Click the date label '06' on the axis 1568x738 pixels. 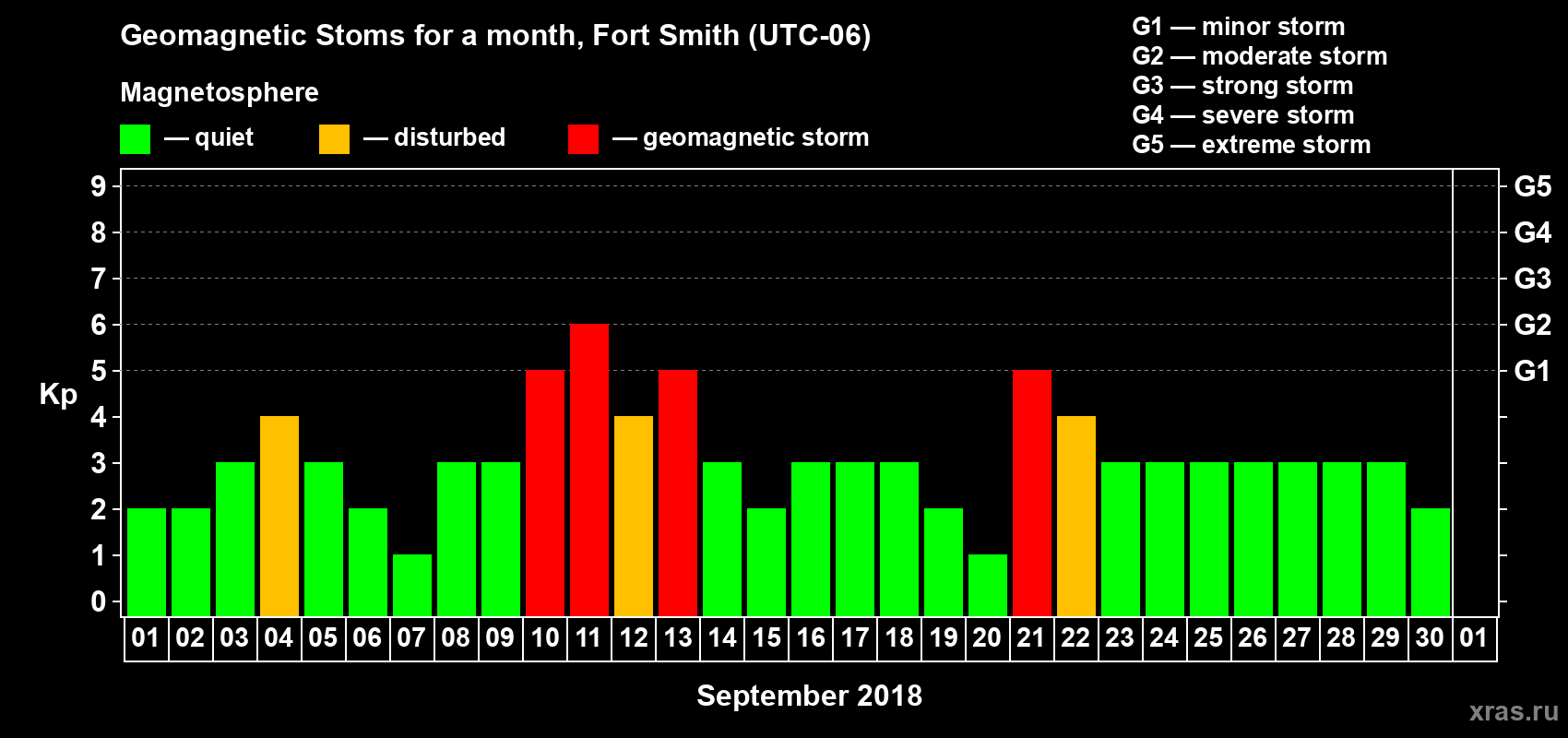pos(367,637)
